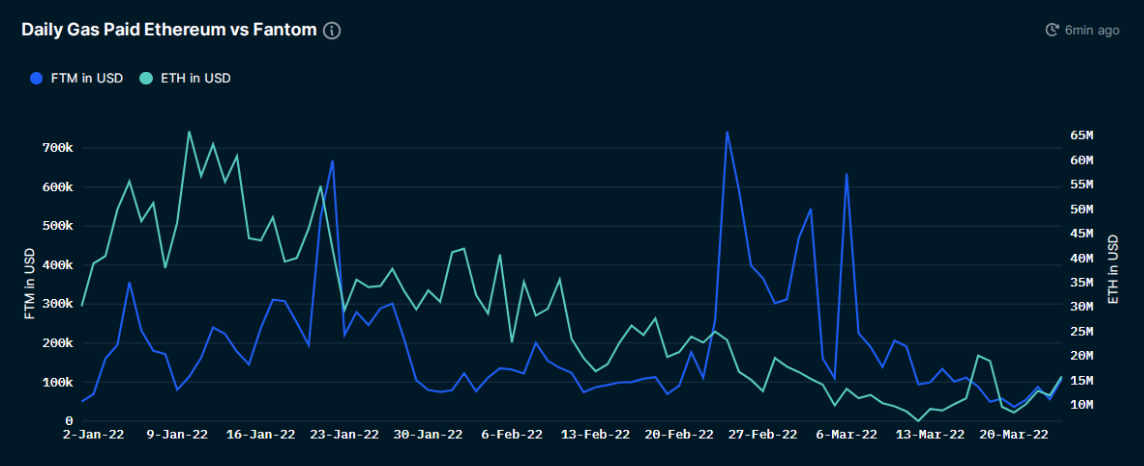1144x466 pixels.
Task: Click the teal ETH legend dot
Action: point(146,78)
